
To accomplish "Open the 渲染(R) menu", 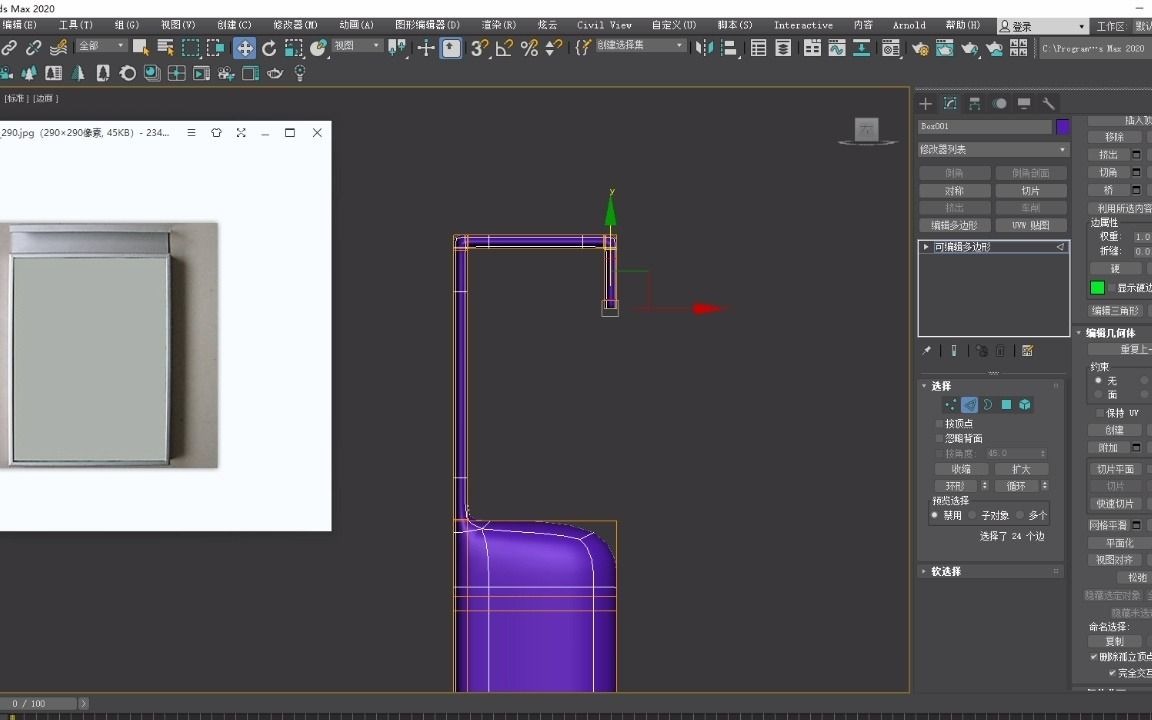I will [498, 25].
